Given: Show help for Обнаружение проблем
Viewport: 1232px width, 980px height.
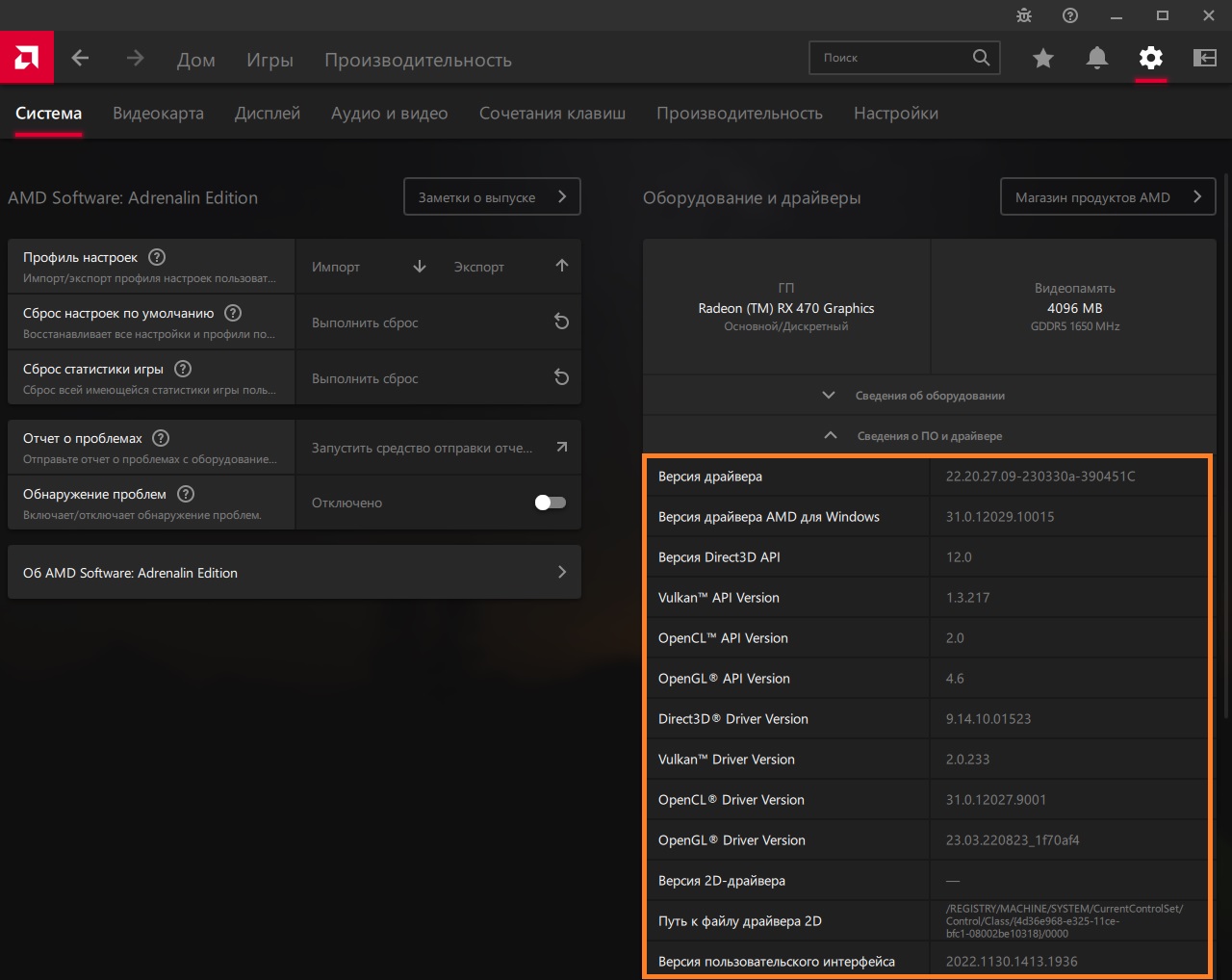Looking at the screenshot, I should pos(186,494).
